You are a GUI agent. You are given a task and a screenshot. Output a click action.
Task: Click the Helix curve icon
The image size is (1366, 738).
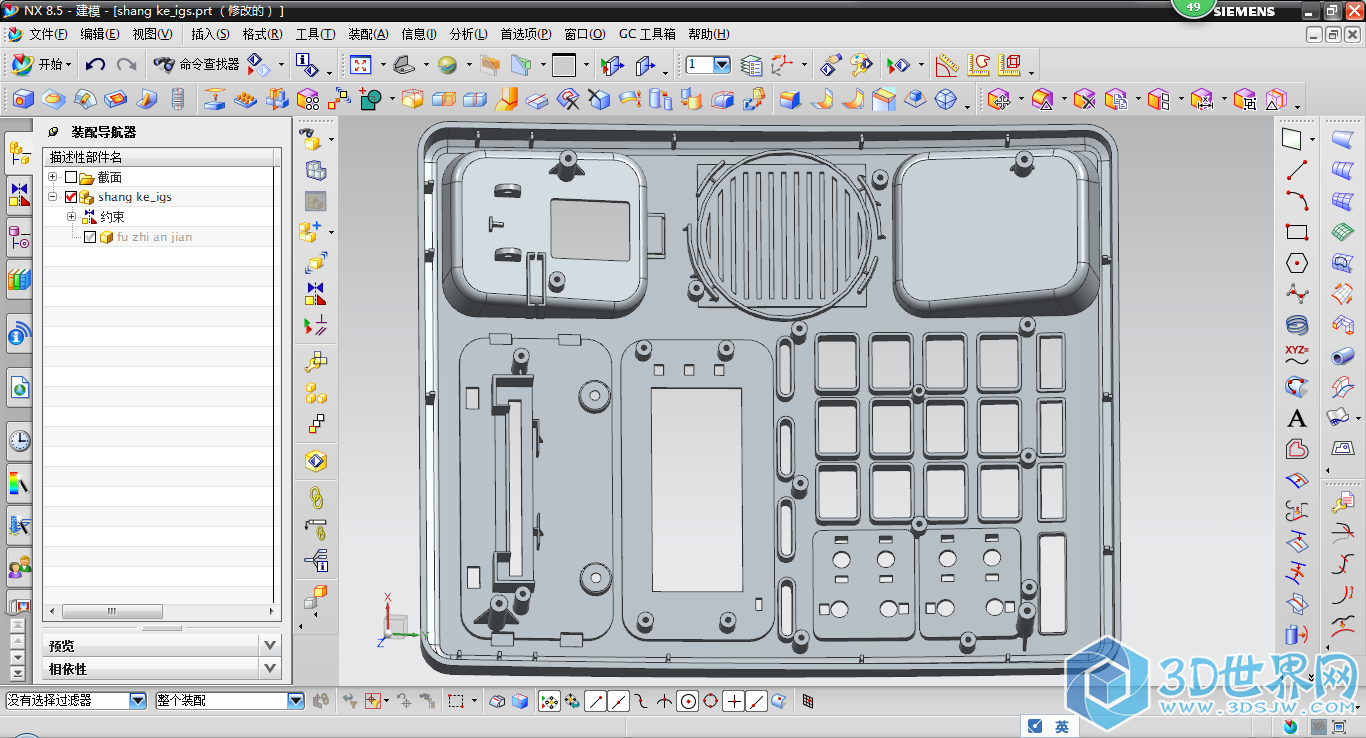pyautogui.click(x=1297, y=325)
